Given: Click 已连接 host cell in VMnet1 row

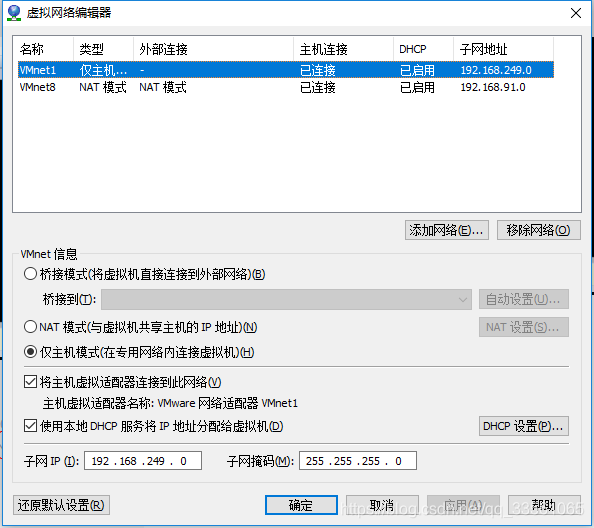Looking at the screenshot, I should [317, 70].
